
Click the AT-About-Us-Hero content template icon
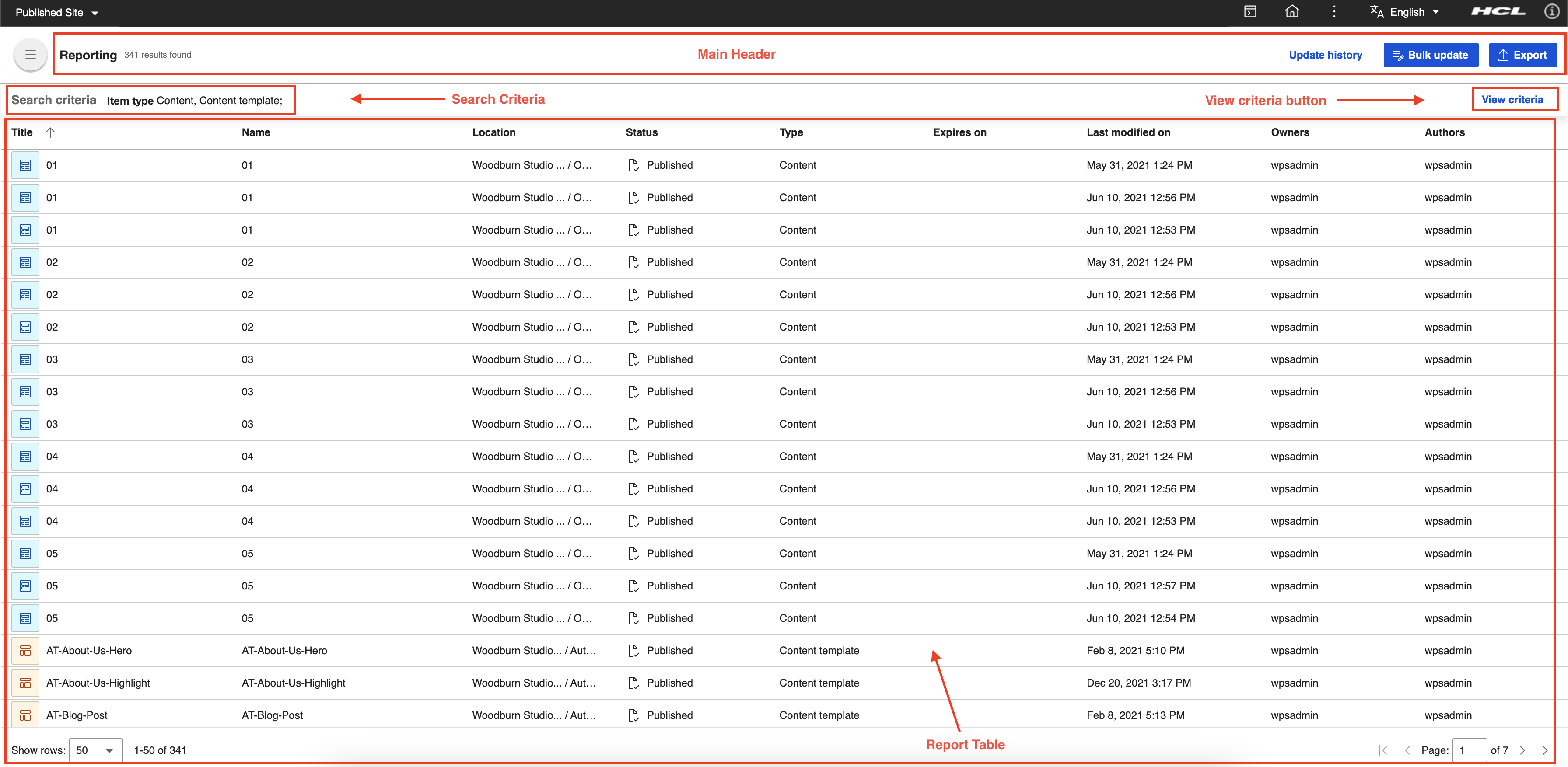pos(25,651)
